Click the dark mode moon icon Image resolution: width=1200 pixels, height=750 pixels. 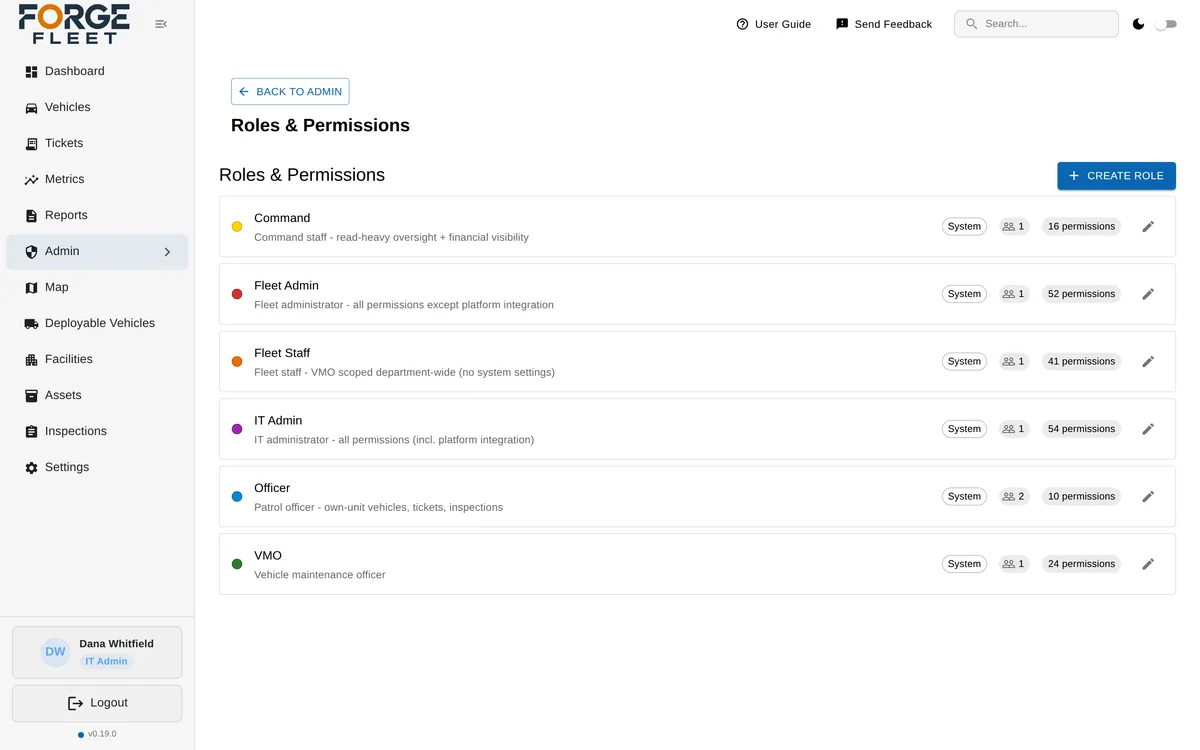tap(1138, 24)
